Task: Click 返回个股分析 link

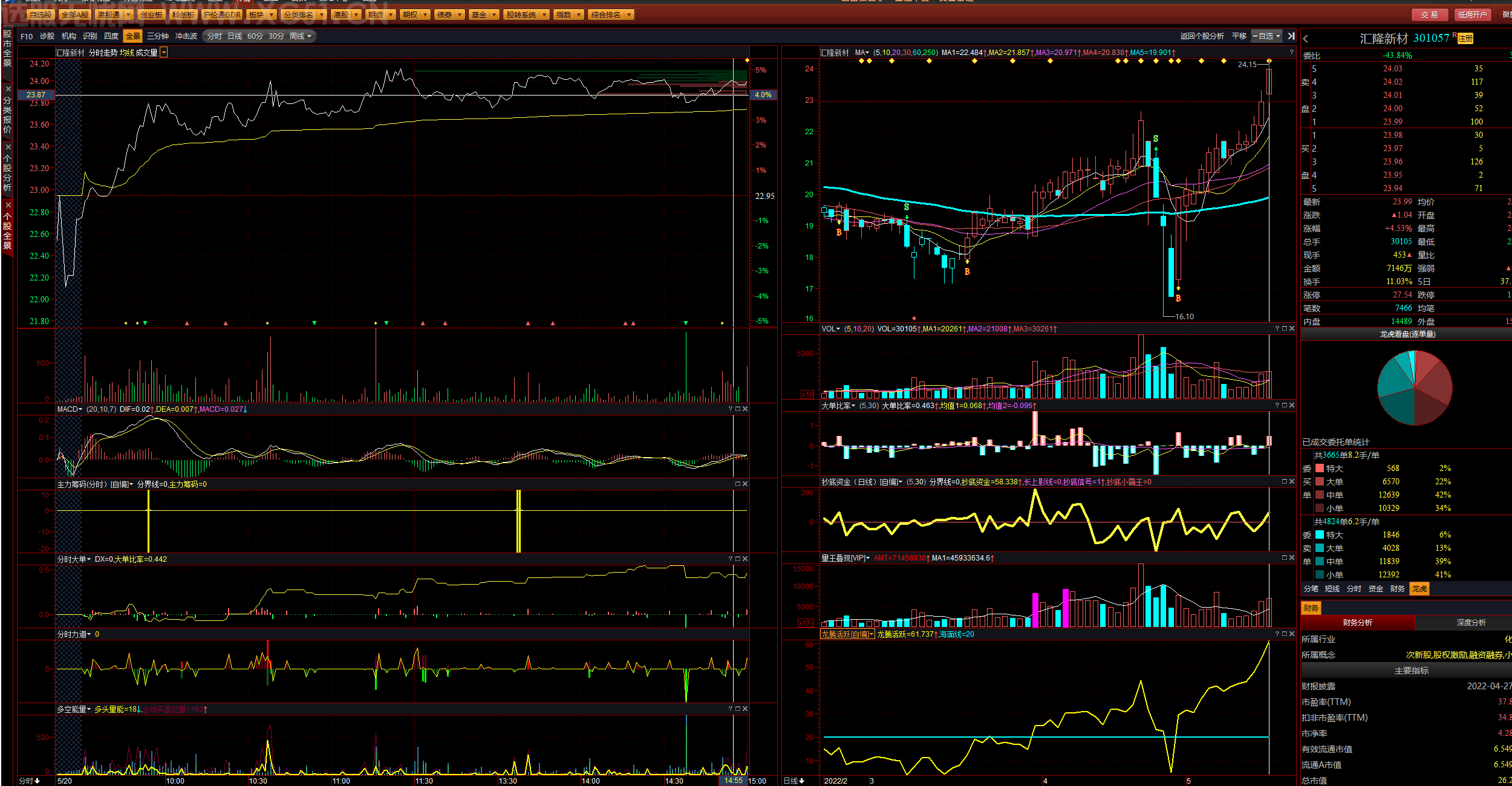Action: tap(1202, 36)
